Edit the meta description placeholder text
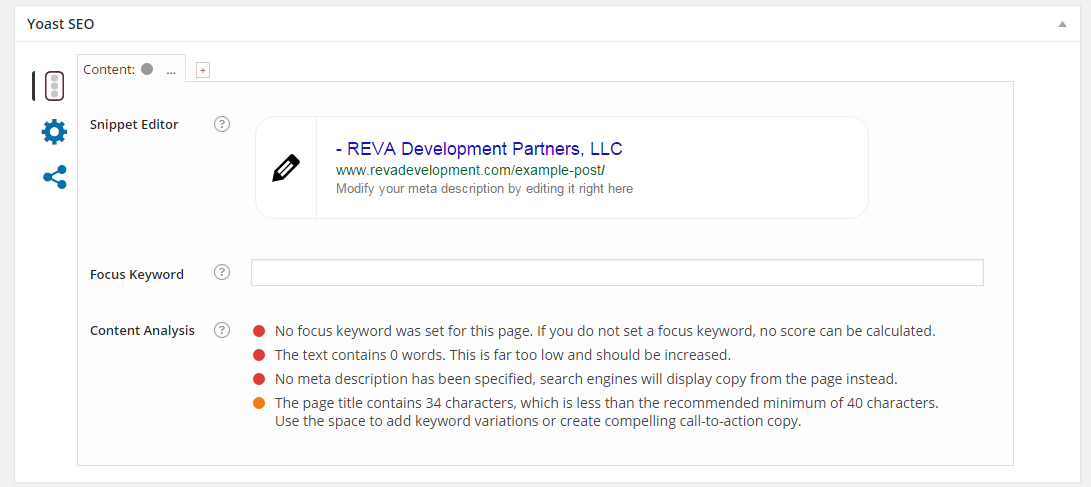Viewport: 1091px width, 487px height. pyautogui.click(x=484, y=189)
